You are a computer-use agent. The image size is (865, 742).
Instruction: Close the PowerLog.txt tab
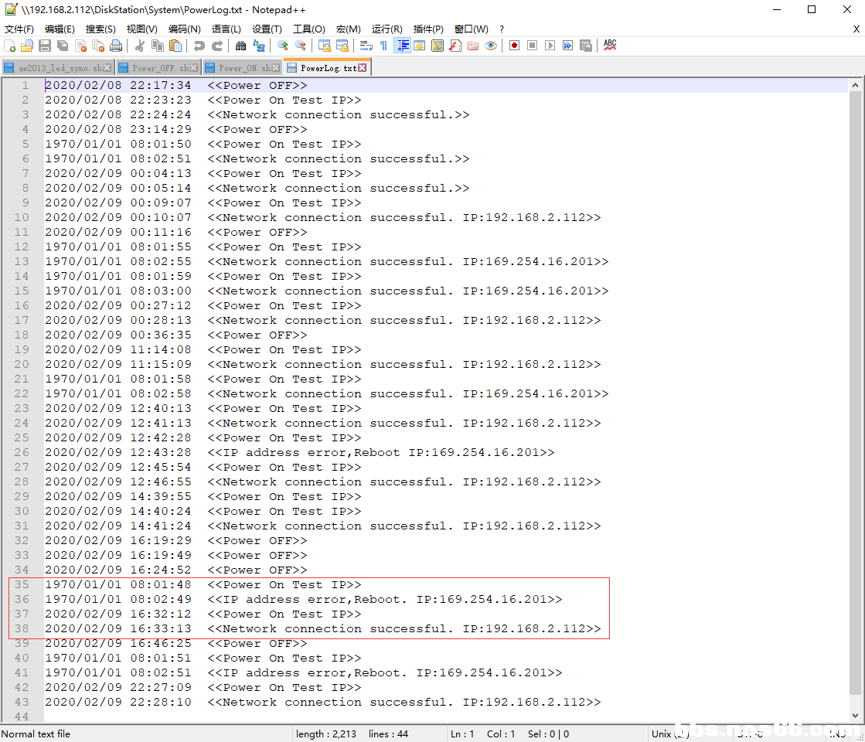pyautogui.click(x=362, y=68)
